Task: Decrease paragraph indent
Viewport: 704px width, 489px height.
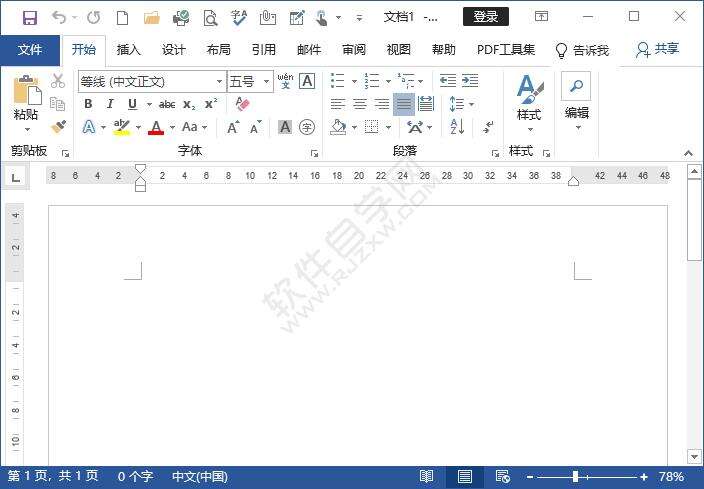Action: click(447, 81)
